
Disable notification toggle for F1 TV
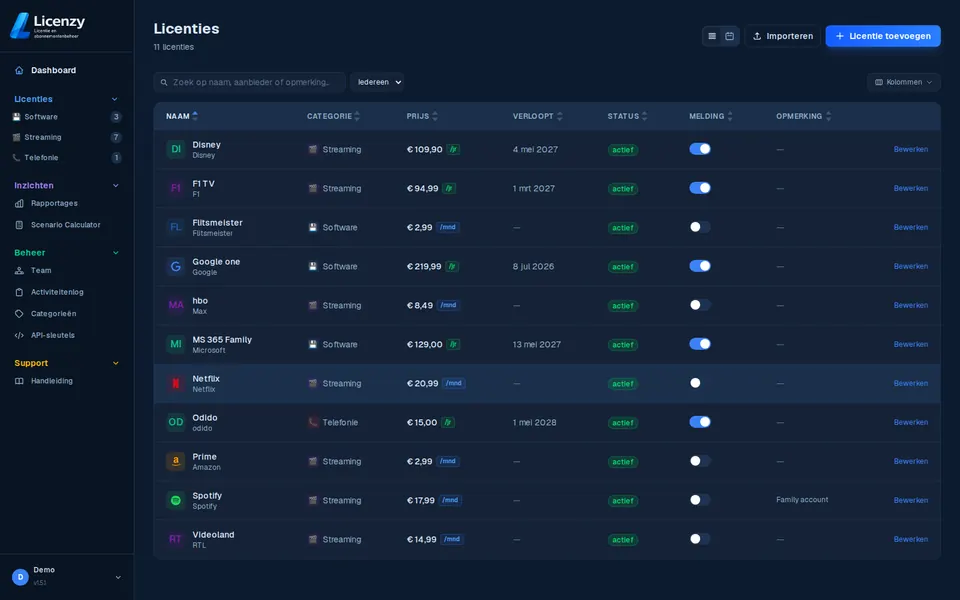coord(700,188)
